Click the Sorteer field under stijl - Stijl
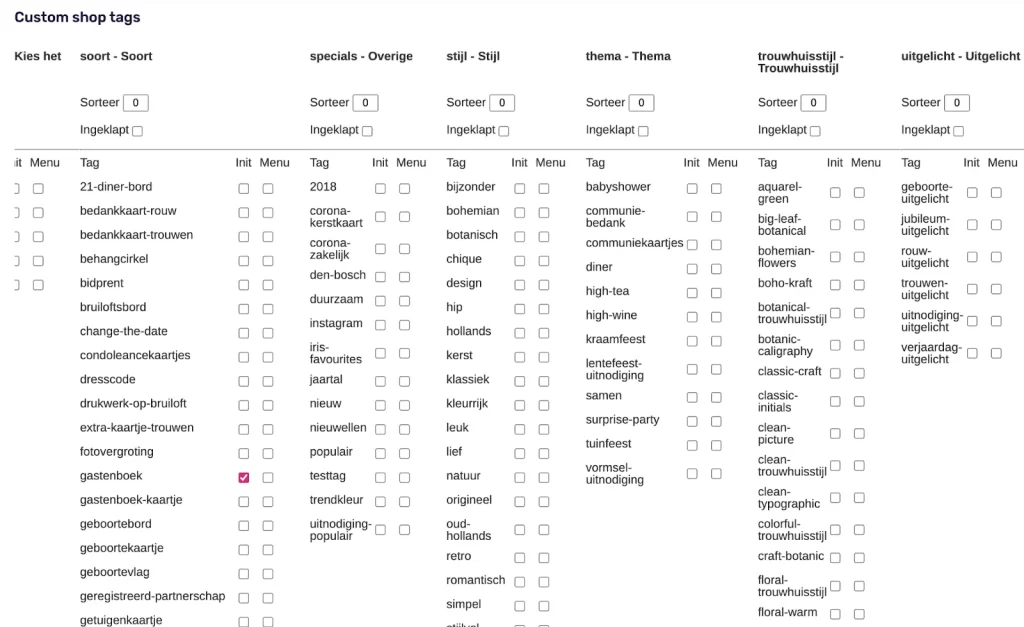1024x627 pixels. click(501, 102)
